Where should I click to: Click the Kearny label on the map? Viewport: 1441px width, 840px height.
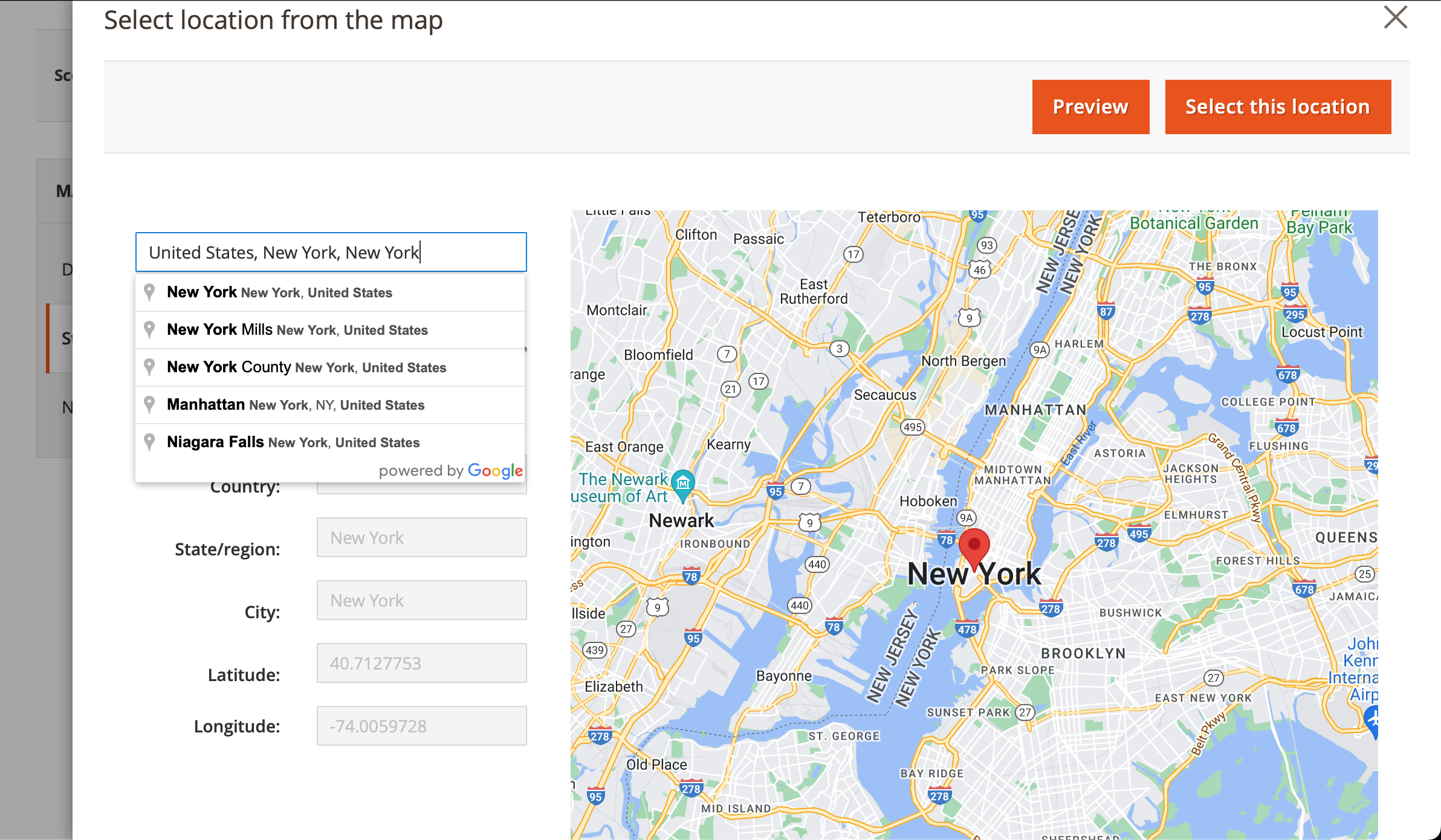pos(728,444)
